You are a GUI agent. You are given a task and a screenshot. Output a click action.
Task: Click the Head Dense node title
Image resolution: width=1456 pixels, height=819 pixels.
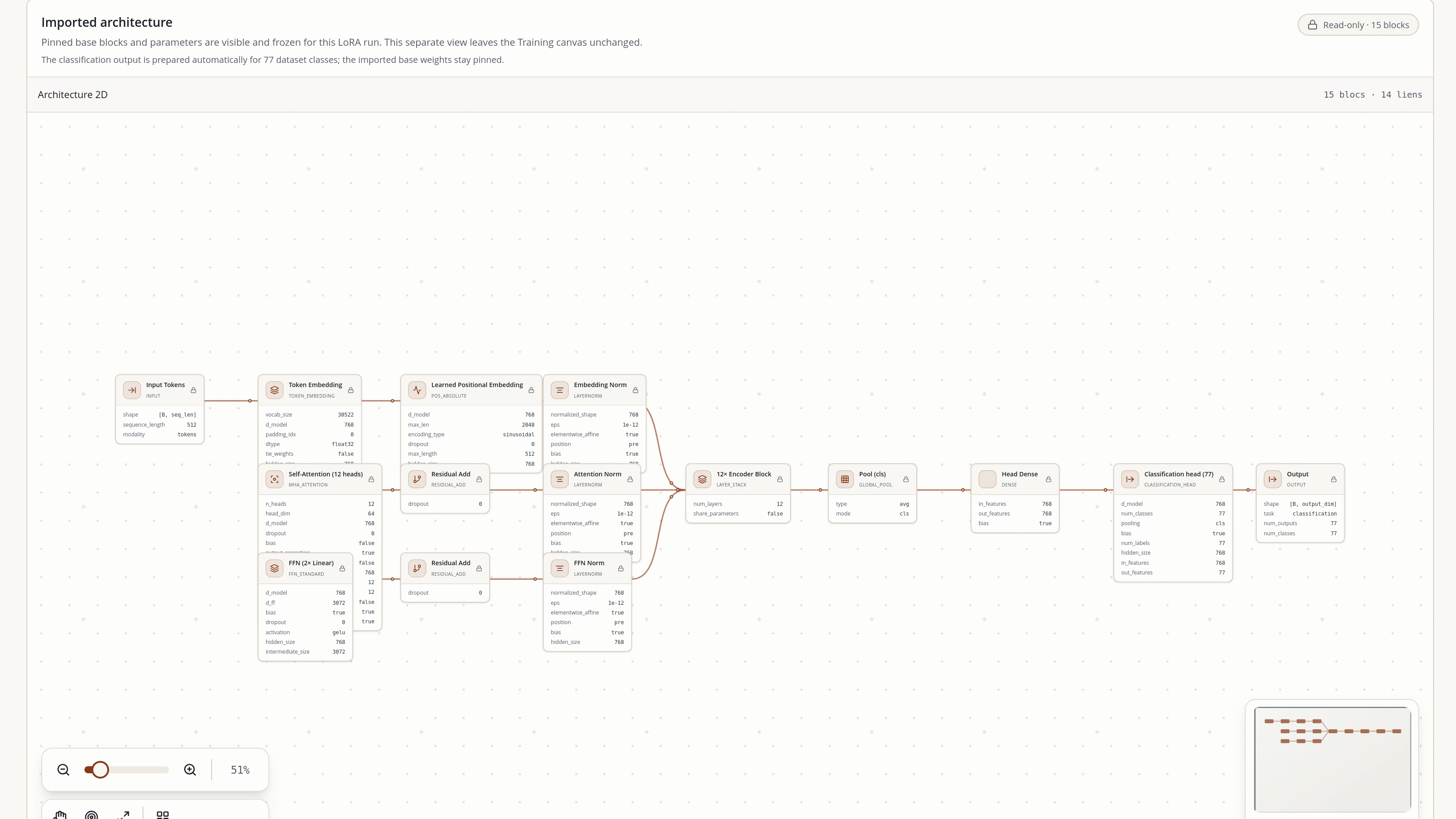point(1020,474)
